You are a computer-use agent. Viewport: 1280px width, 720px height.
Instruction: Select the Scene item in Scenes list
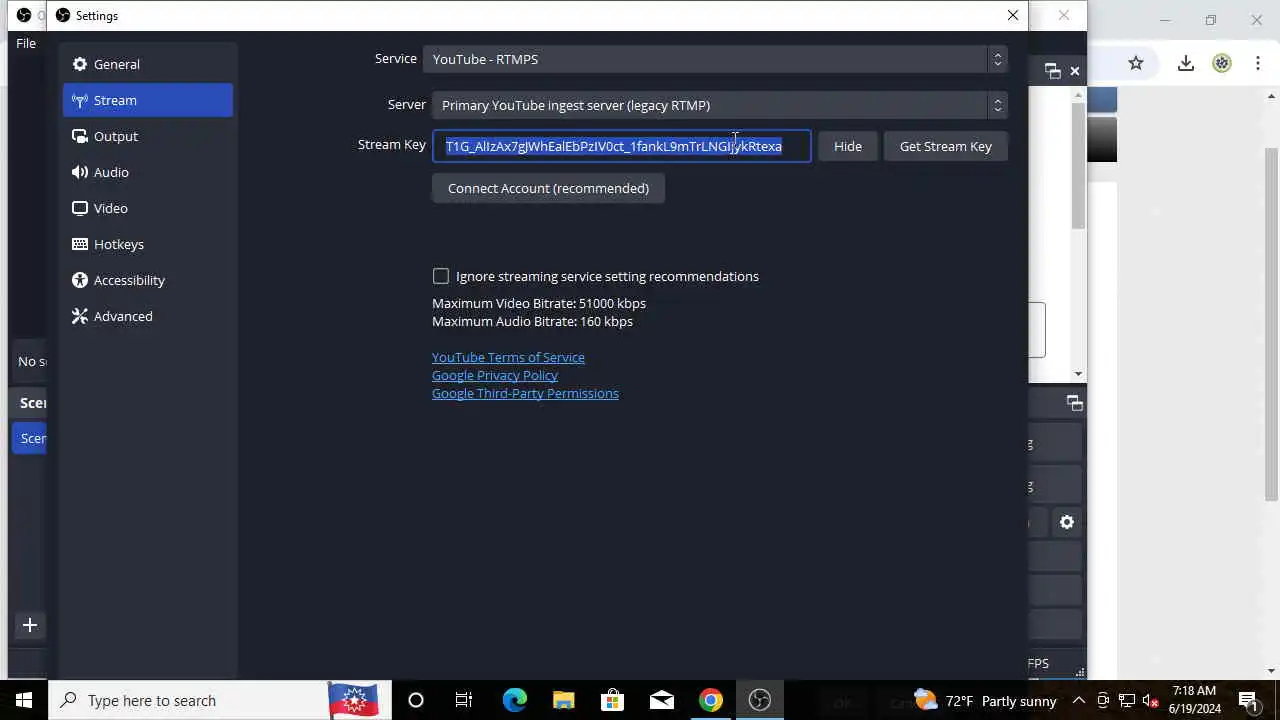[30, 438]
